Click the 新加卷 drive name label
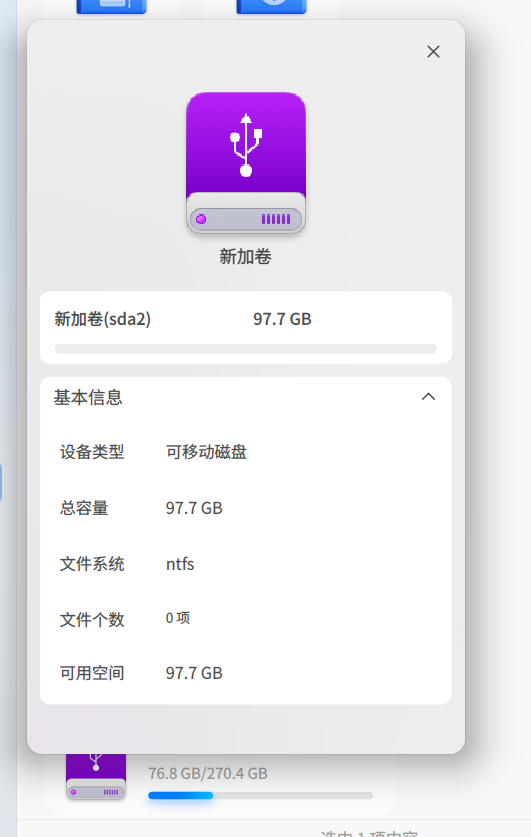 coord(245,257)
